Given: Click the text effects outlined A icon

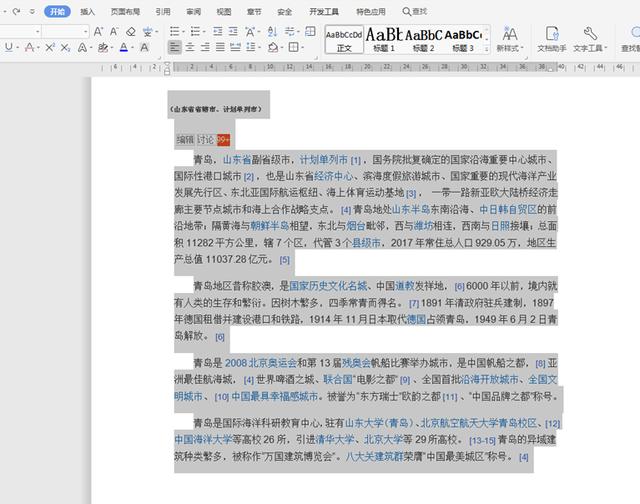Looking at the screenshot, I should [x=82, y=47].
